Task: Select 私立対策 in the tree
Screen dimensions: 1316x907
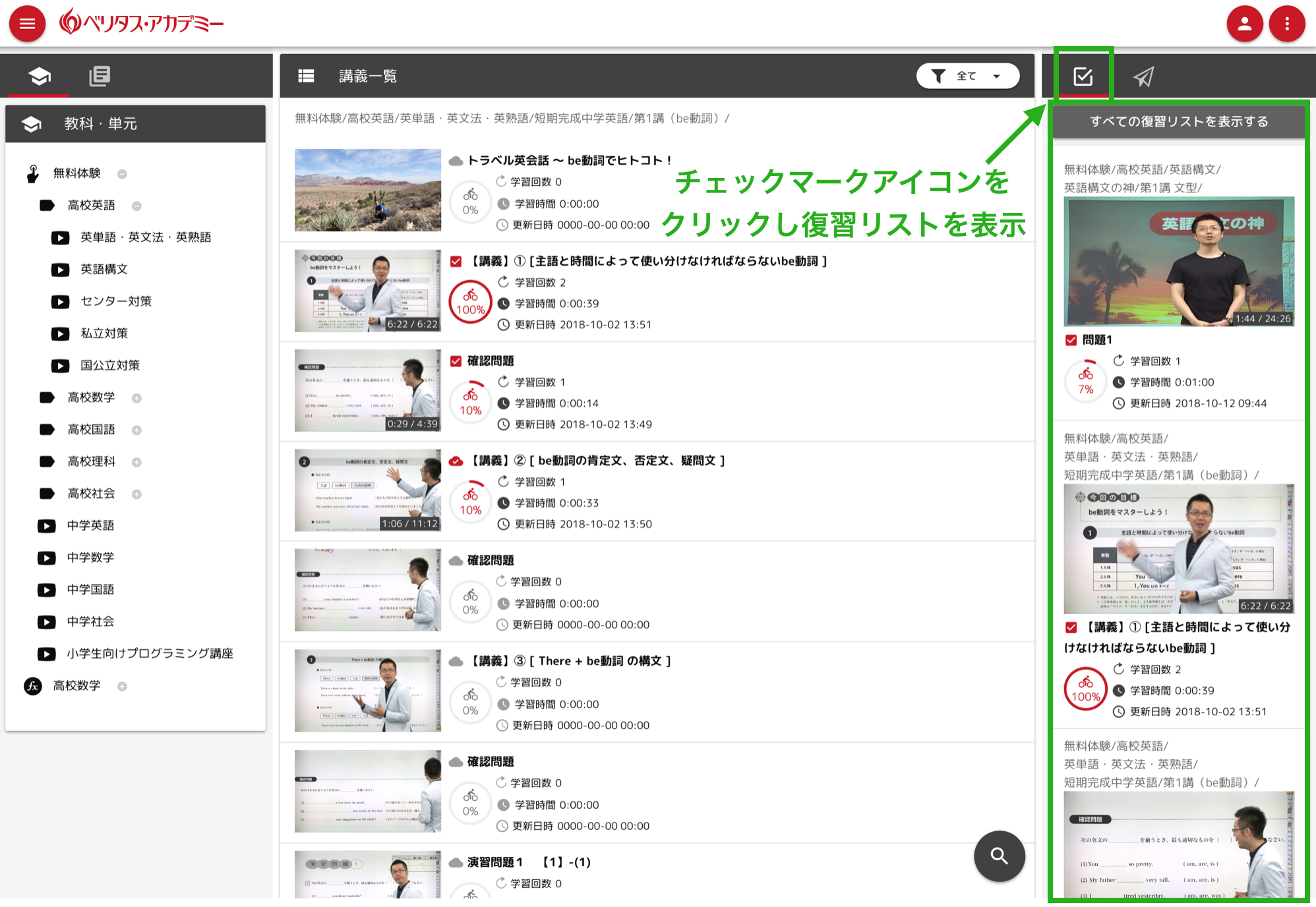Action: [x=104, y=333]
